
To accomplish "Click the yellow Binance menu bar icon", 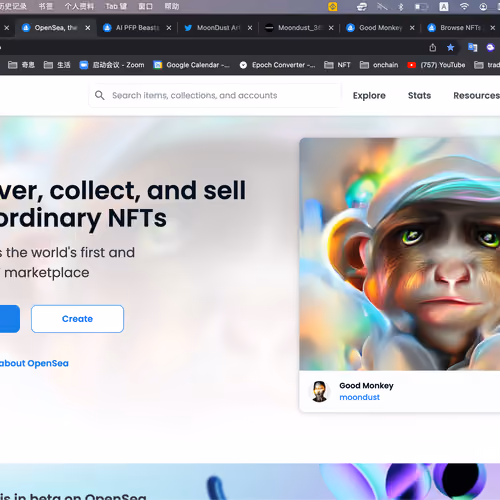I will pyautogui.click(x=332, y=6).
